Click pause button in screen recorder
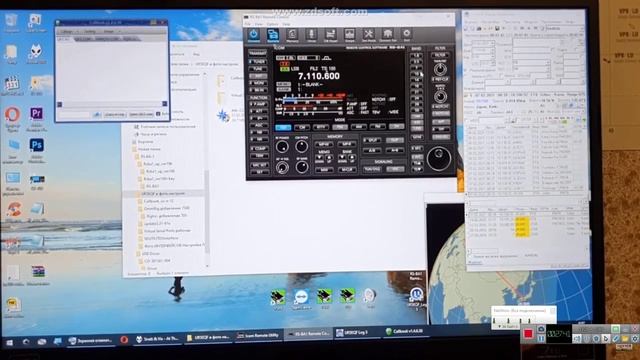Screen dimensions: 640x360 541,338
